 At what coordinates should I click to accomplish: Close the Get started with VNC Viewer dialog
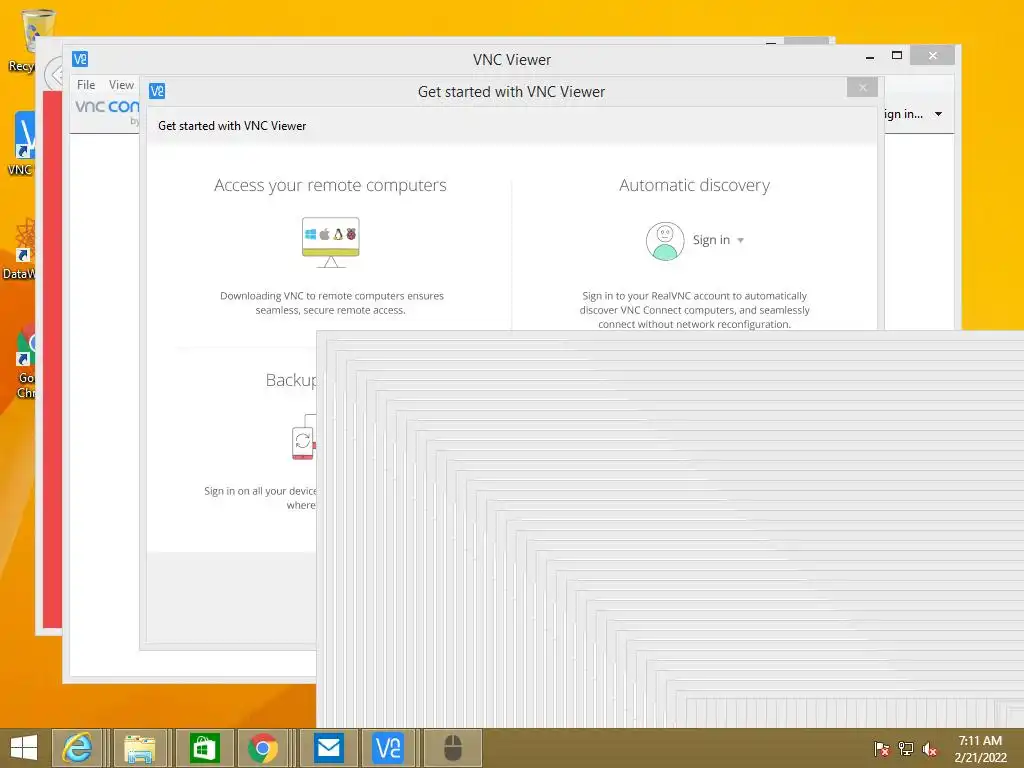863,87
